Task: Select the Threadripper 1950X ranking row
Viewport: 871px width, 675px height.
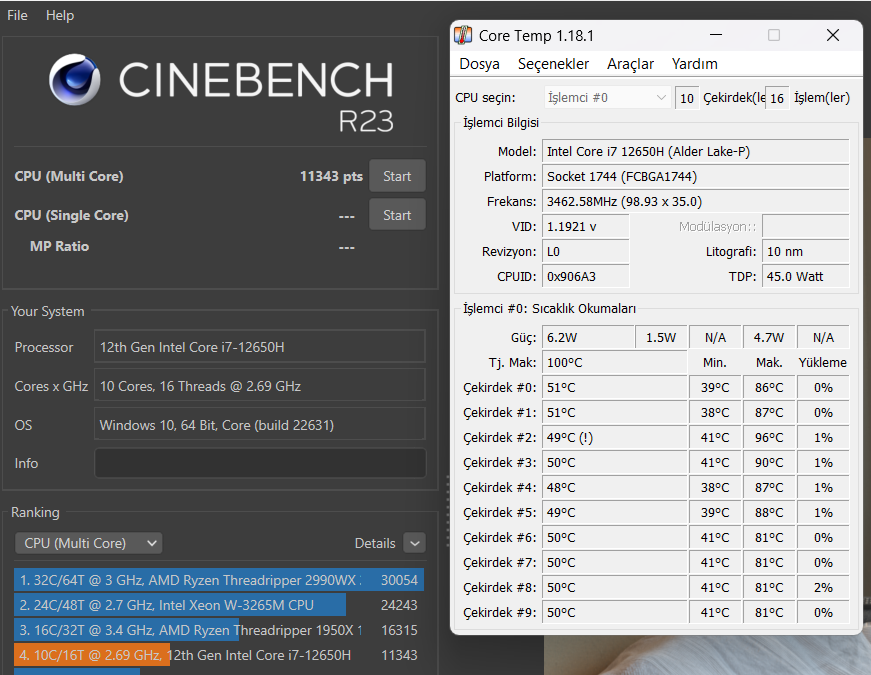Action: tap(219, 630)
